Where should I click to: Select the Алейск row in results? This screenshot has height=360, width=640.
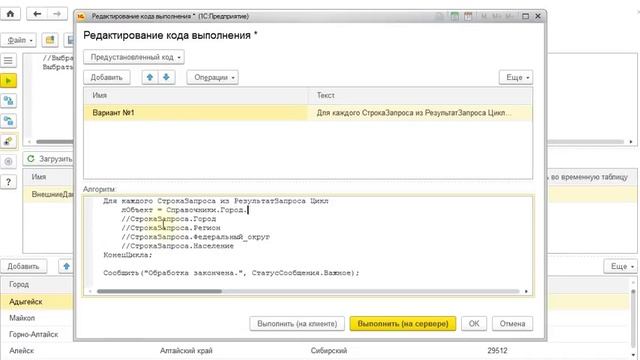coord(314,351)
